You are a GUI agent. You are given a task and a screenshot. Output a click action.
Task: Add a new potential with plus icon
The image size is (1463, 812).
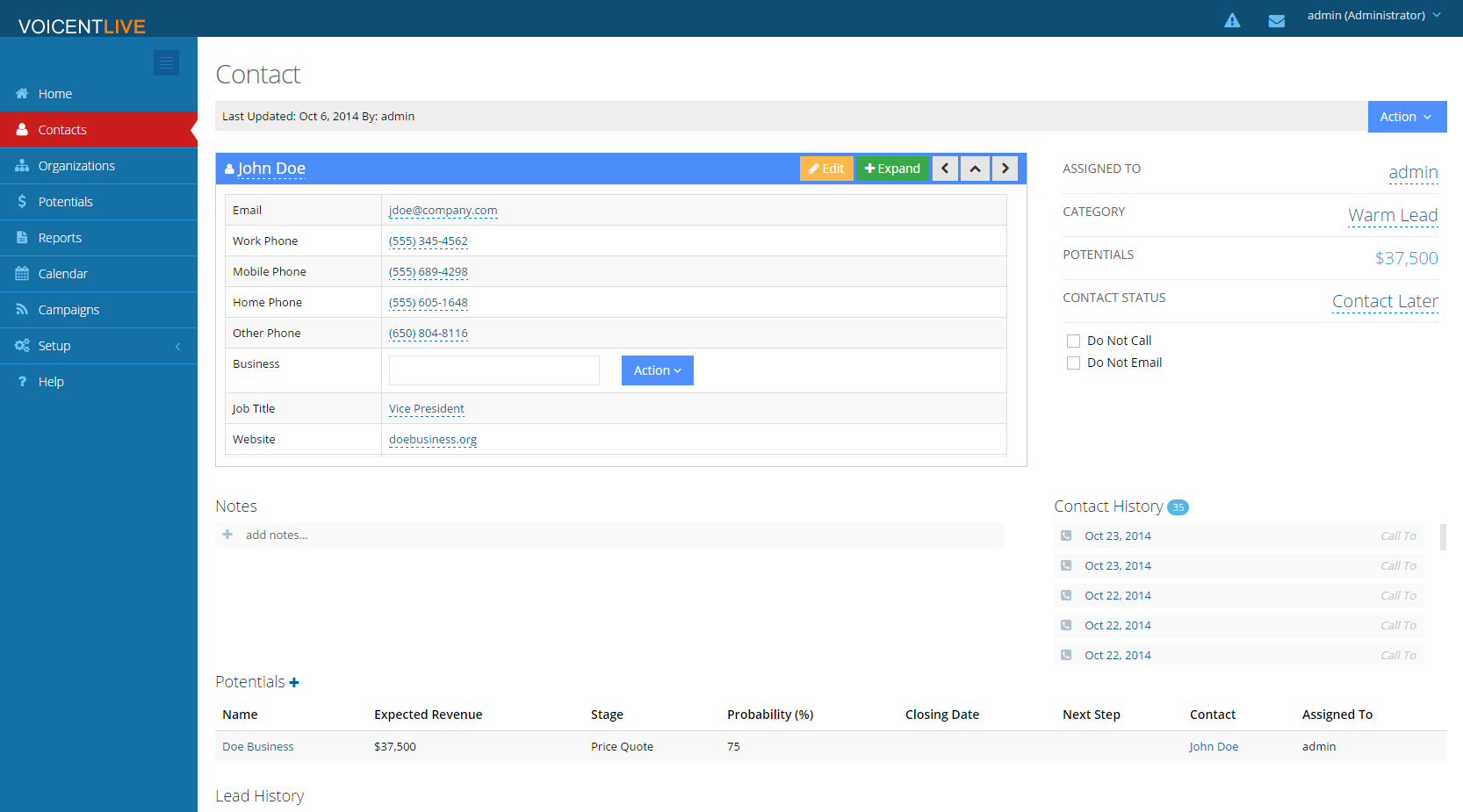coord(294,683)
